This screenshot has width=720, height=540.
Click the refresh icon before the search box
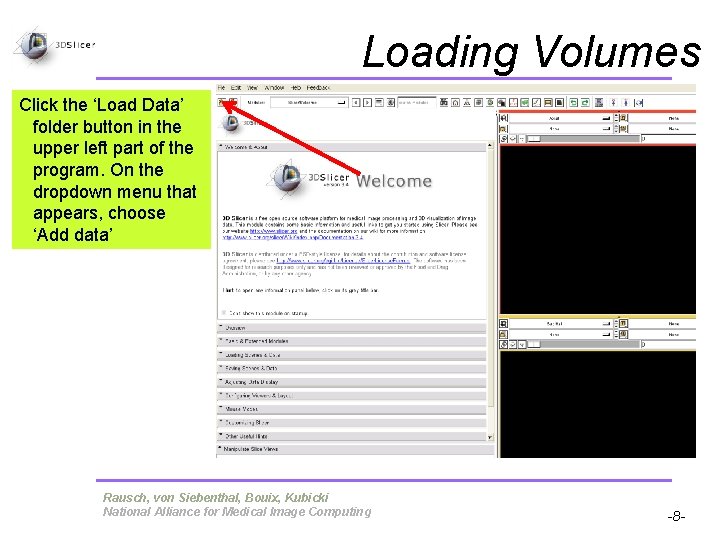pos(391,102)
